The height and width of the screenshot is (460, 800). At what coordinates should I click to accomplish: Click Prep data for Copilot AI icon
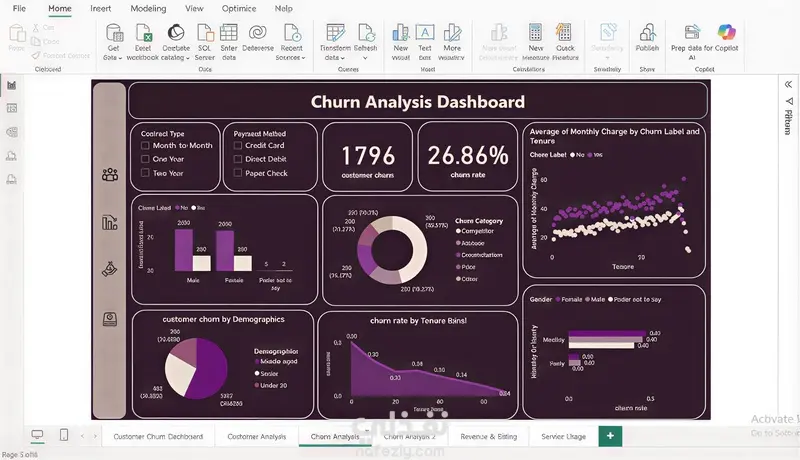click(692, 33)
